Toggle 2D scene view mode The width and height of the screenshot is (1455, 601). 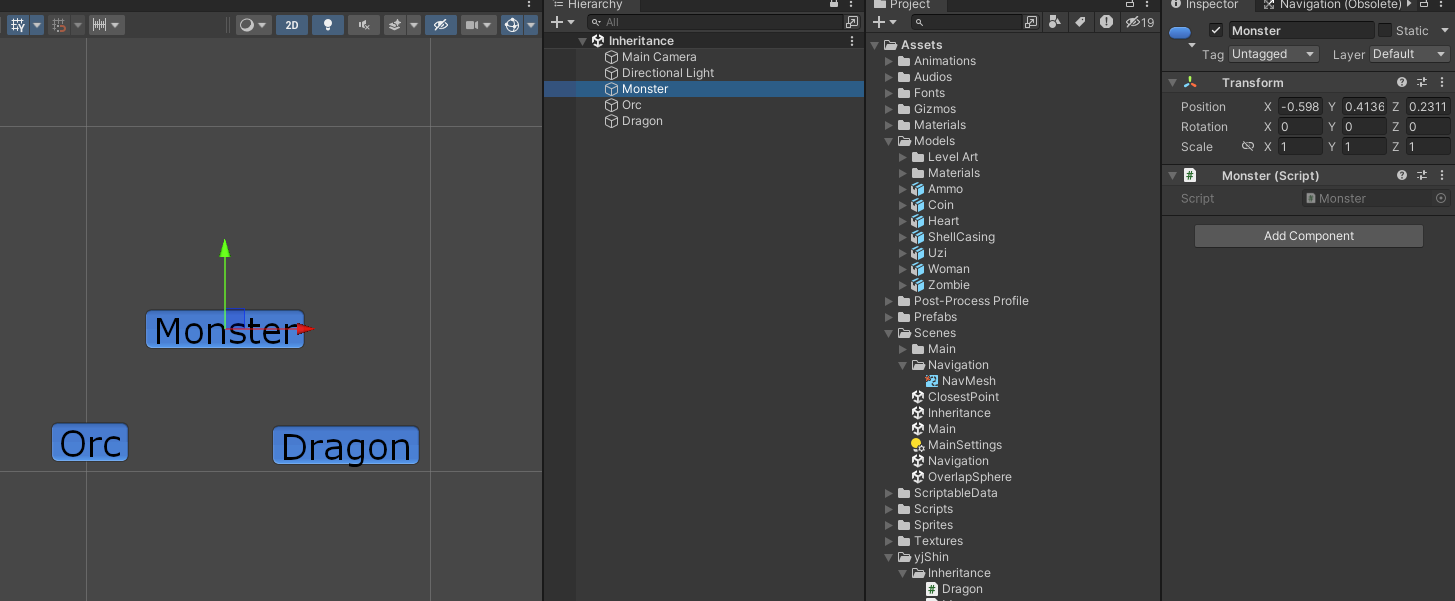292,25
